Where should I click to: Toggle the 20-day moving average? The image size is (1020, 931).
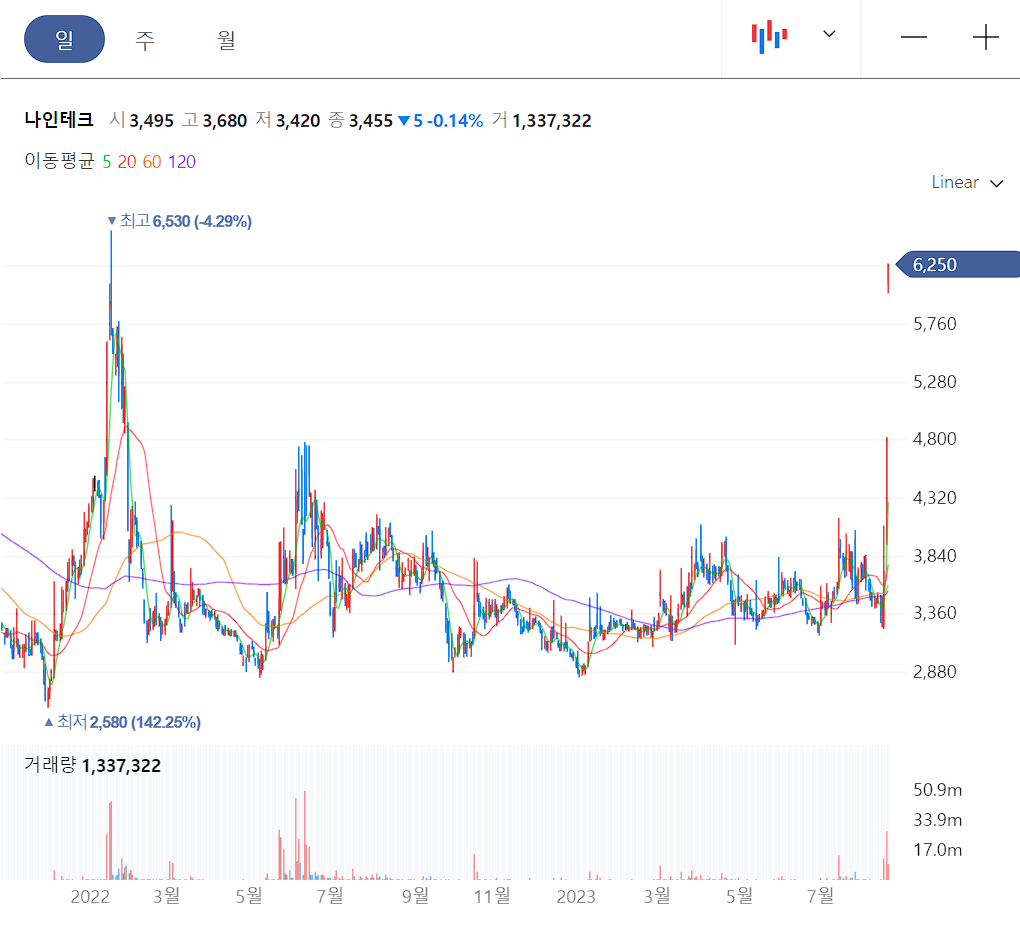[126, 161]
